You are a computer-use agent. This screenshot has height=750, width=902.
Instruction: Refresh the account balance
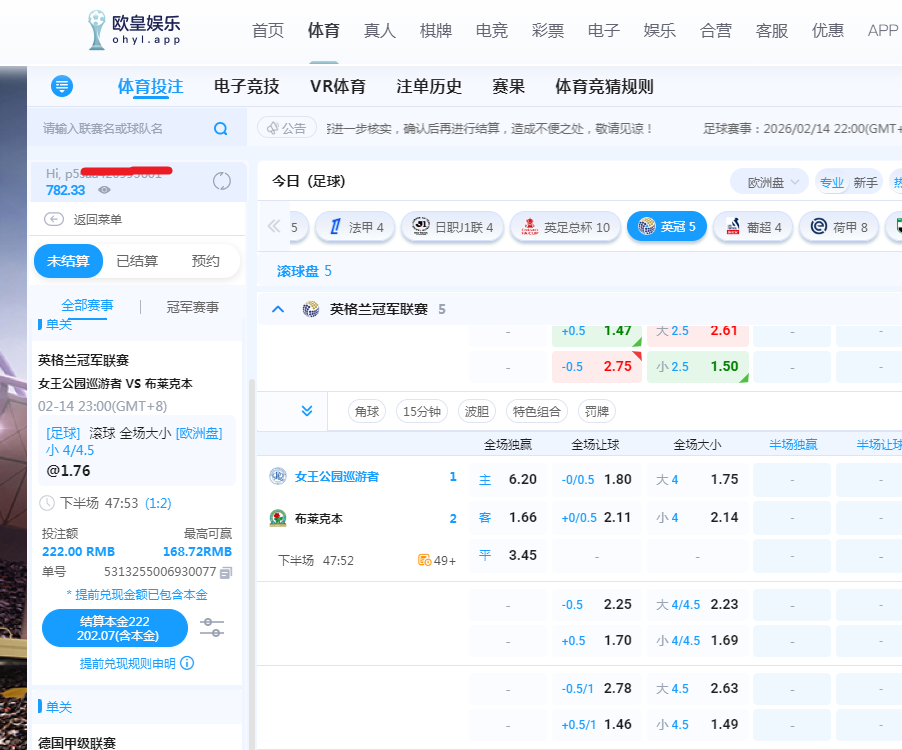pos(222,181)
